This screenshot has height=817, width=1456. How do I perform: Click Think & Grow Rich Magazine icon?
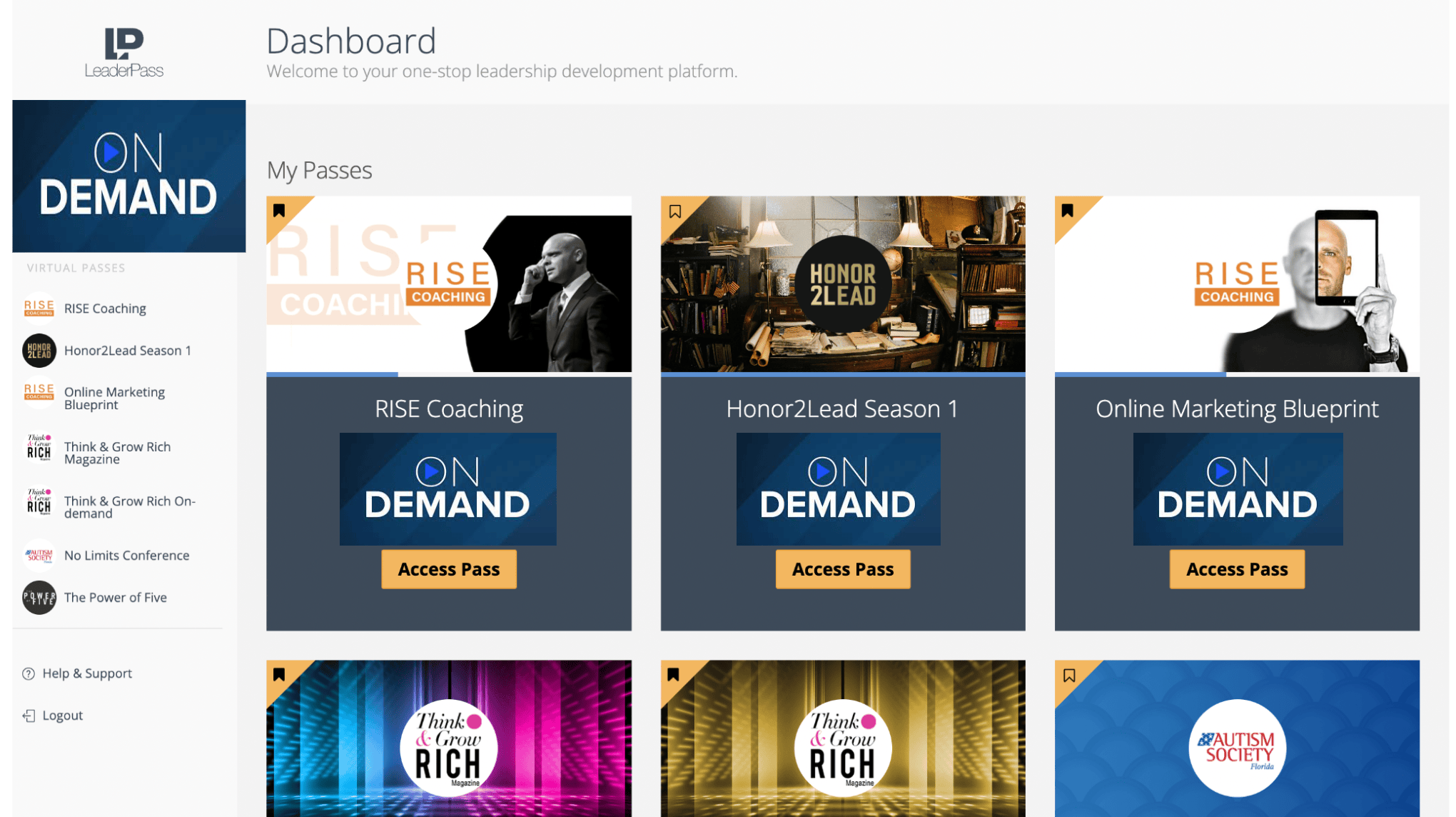click(39, 448)
